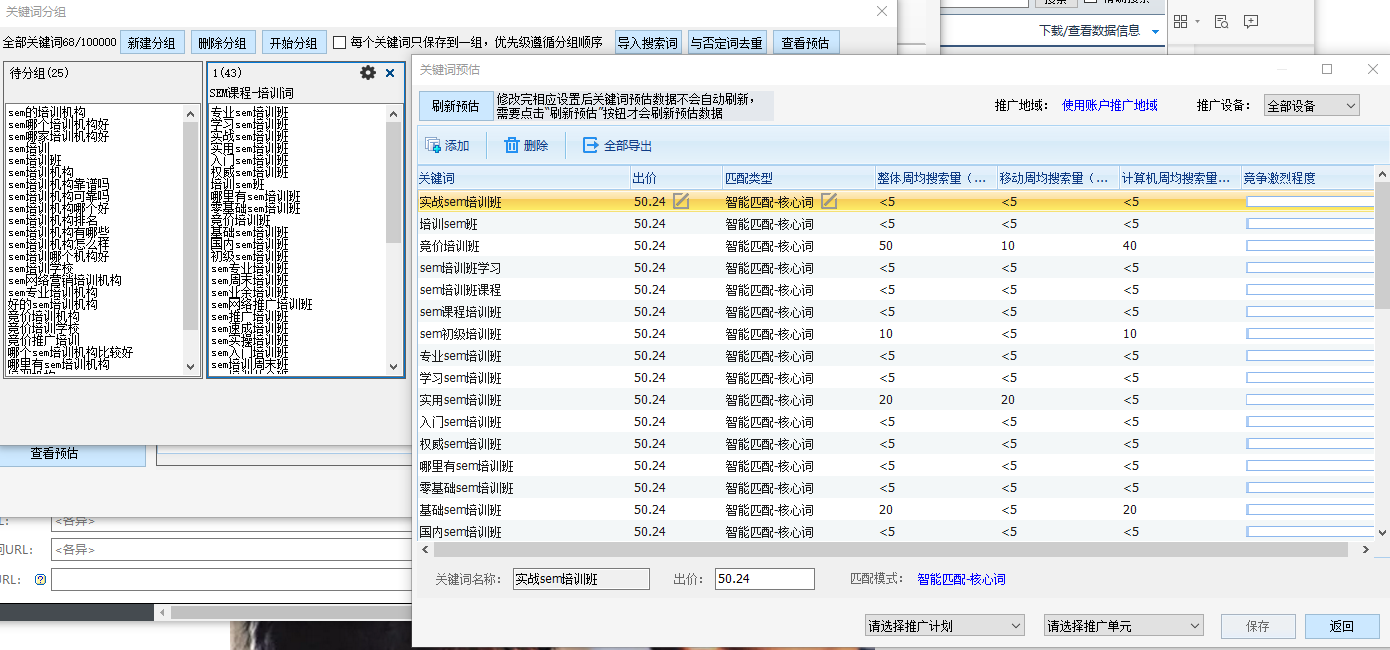Click edit pencil icon beside bid 50.24

(681, 201)
